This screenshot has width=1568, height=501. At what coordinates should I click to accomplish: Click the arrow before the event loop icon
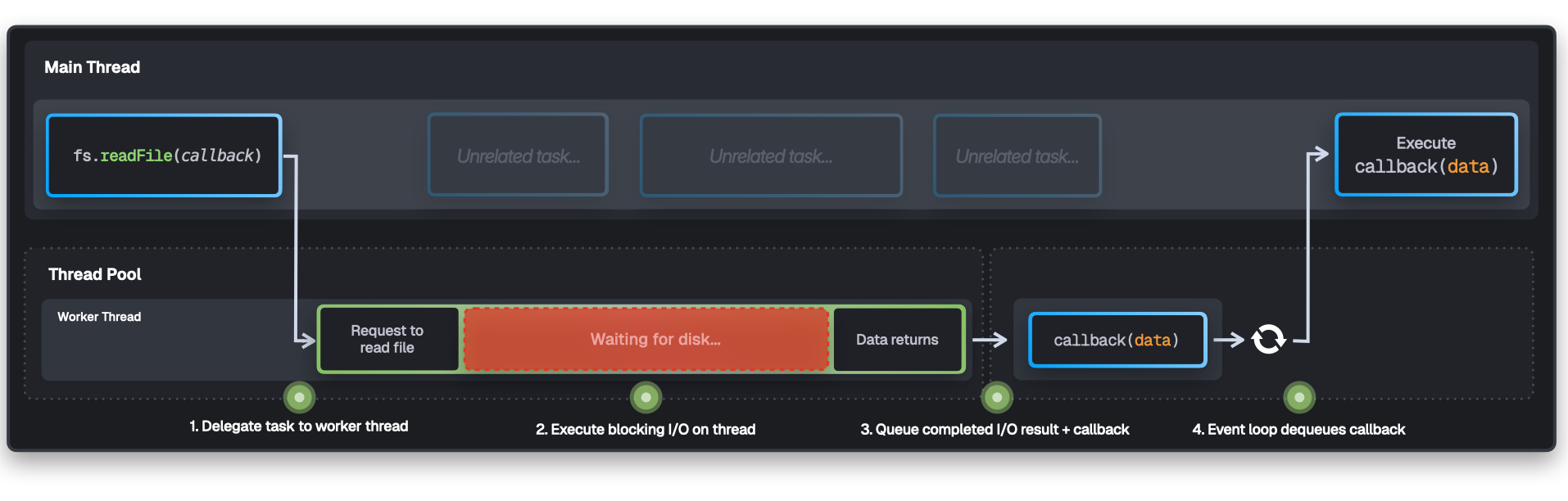1228,340
